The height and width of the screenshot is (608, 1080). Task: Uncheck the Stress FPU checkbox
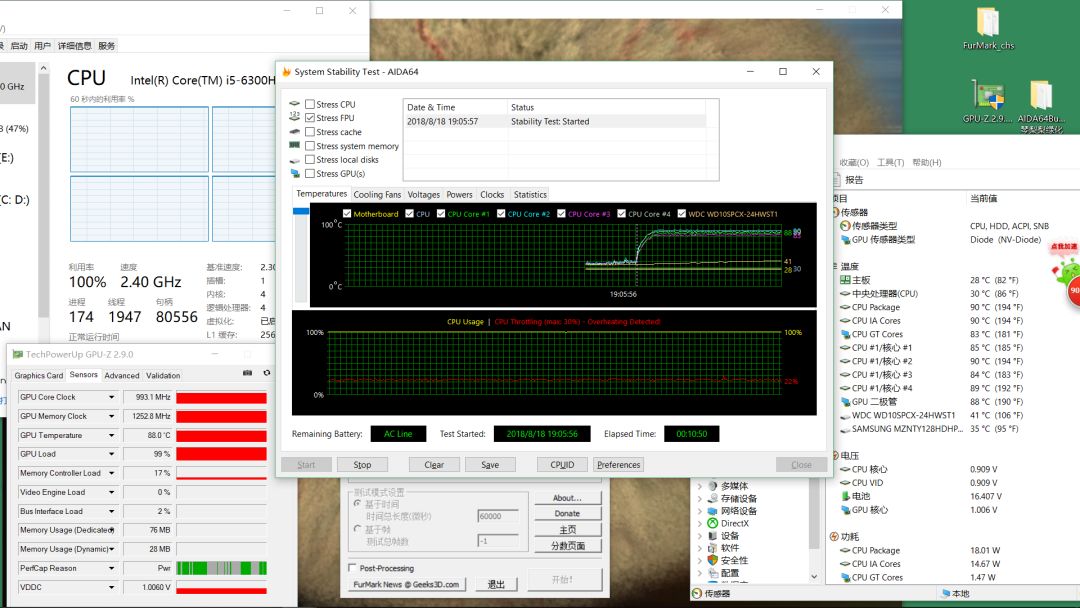coord(310,118)
